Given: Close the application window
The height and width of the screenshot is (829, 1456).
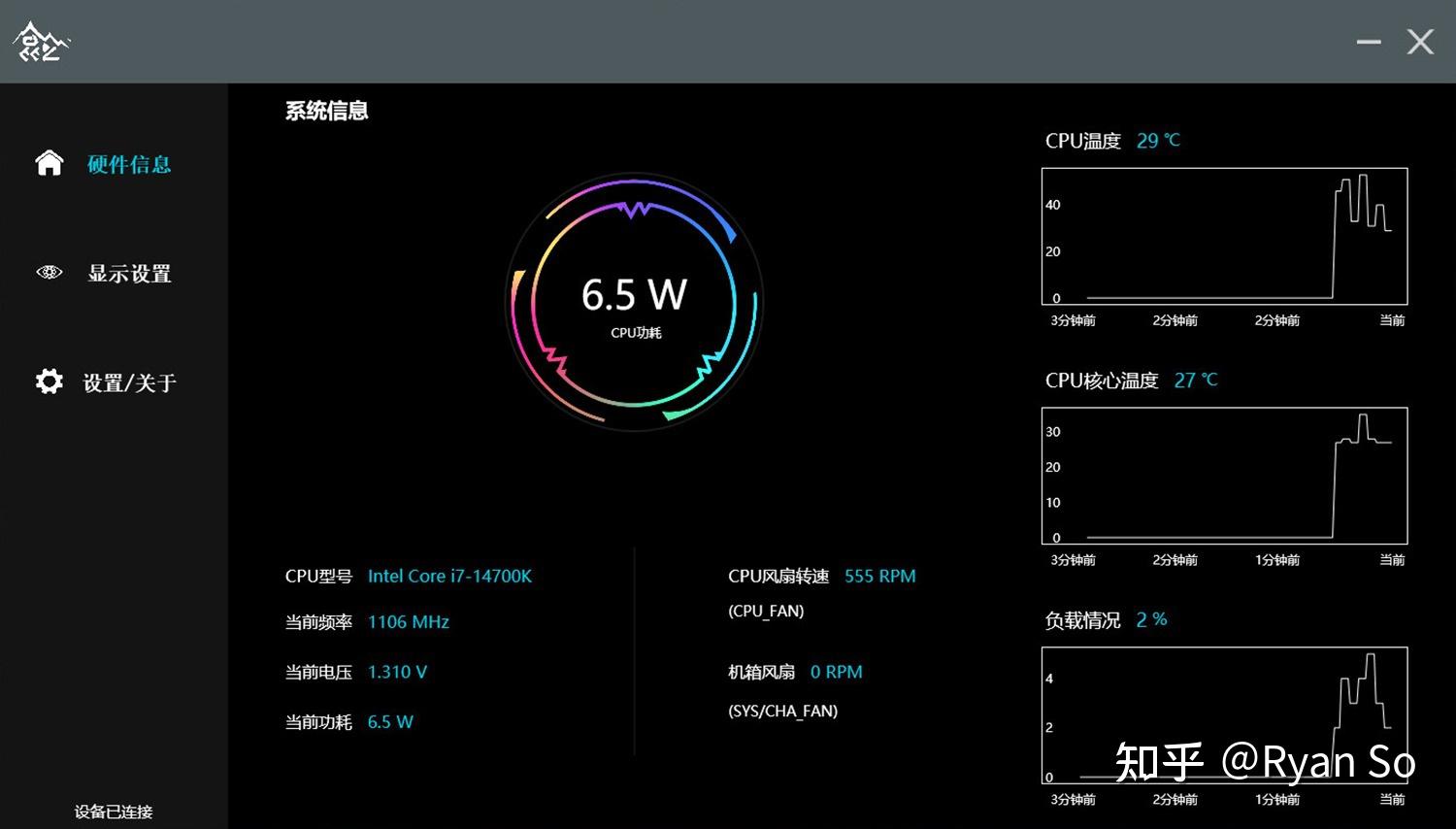Looking at the screenshot, I should pos(1420,42).
